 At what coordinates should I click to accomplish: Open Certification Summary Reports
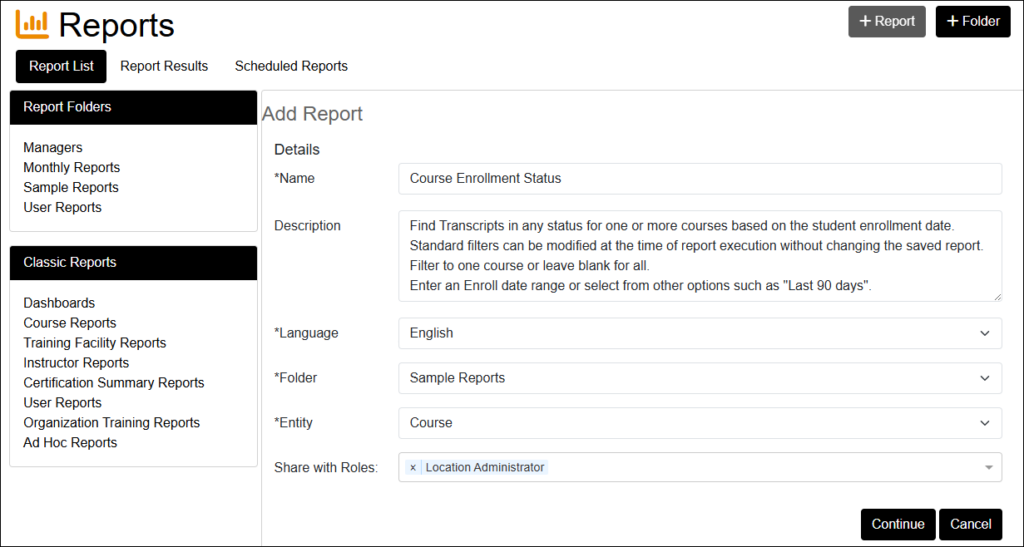(113, 383)
